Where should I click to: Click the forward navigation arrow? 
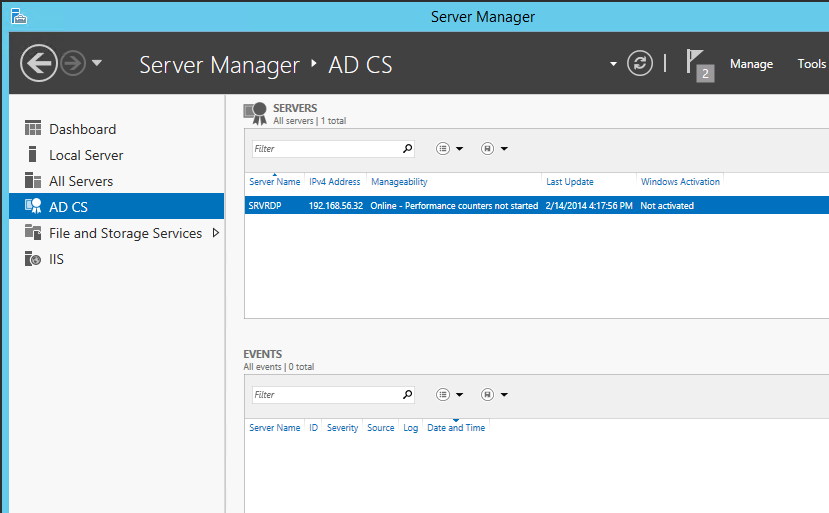coord(73,63)
